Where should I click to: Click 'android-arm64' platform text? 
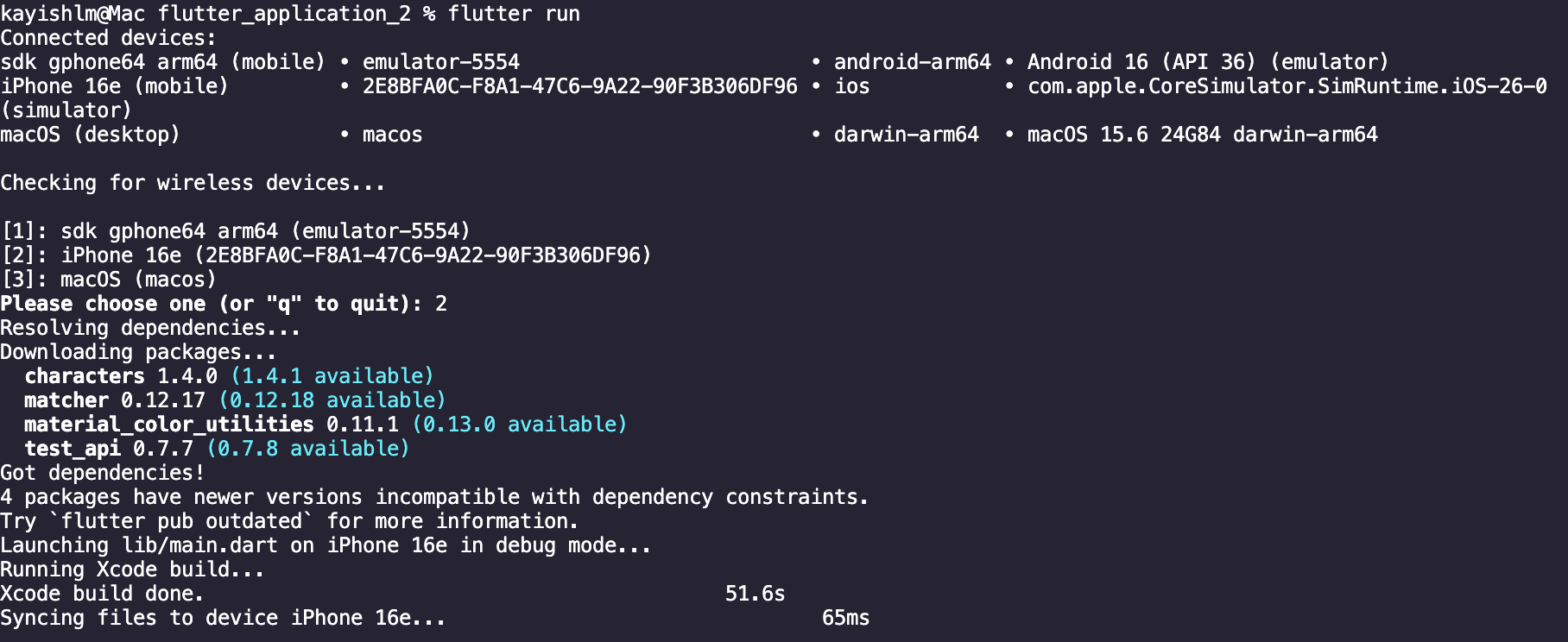pyautogui.click(x=912, y=62)
